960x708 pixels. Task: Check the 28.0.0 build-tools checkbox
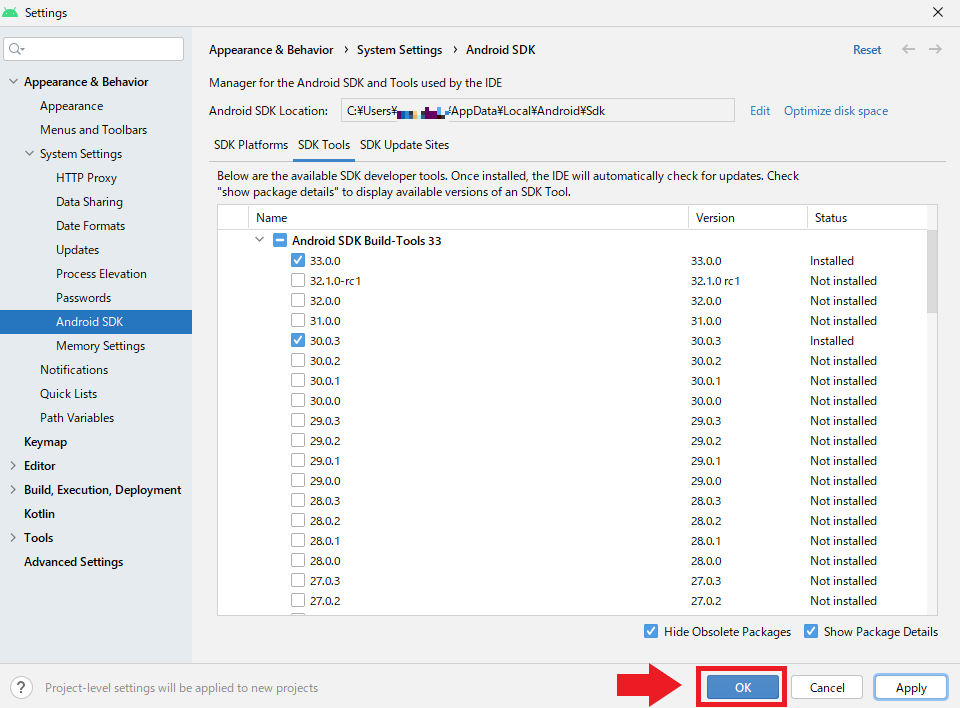(298, 560)
